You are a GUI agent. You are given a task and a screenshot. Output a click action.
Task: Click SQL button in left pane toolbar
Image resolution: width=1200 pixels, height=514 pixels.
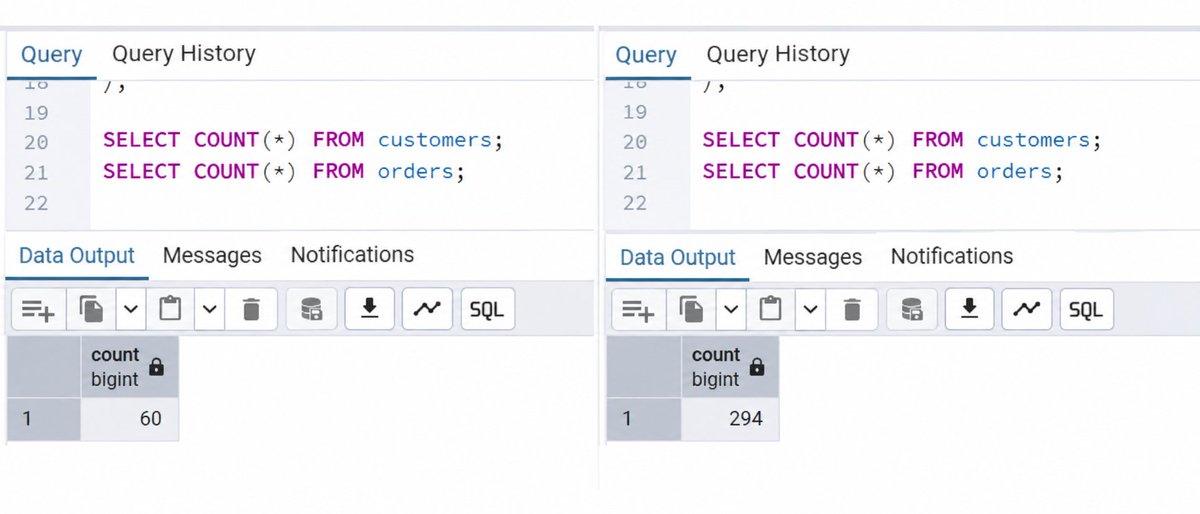coord(487,310)
